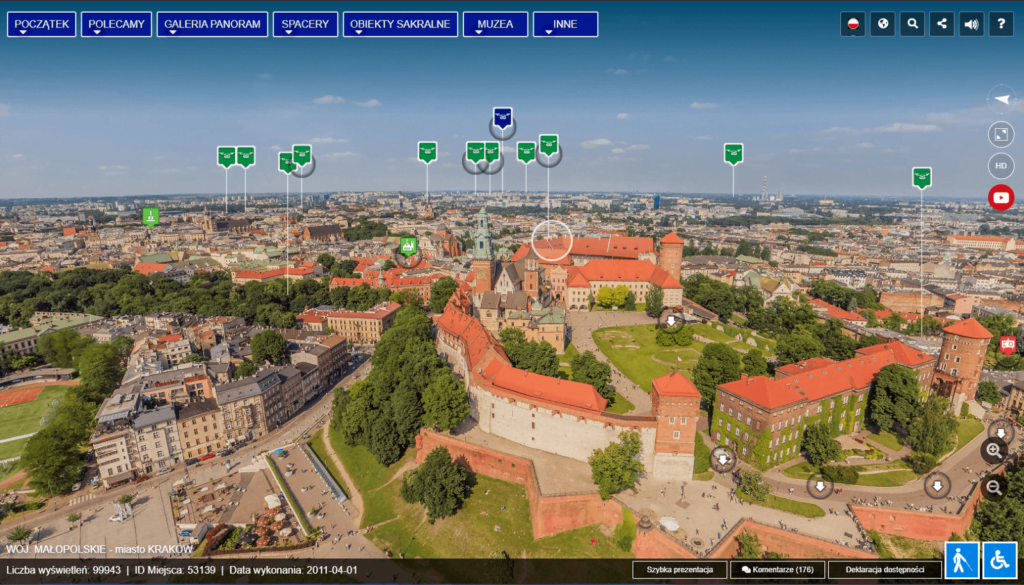Click the Szybka prezentacja button
The image size is (1024, 585).
pos(679,570)
